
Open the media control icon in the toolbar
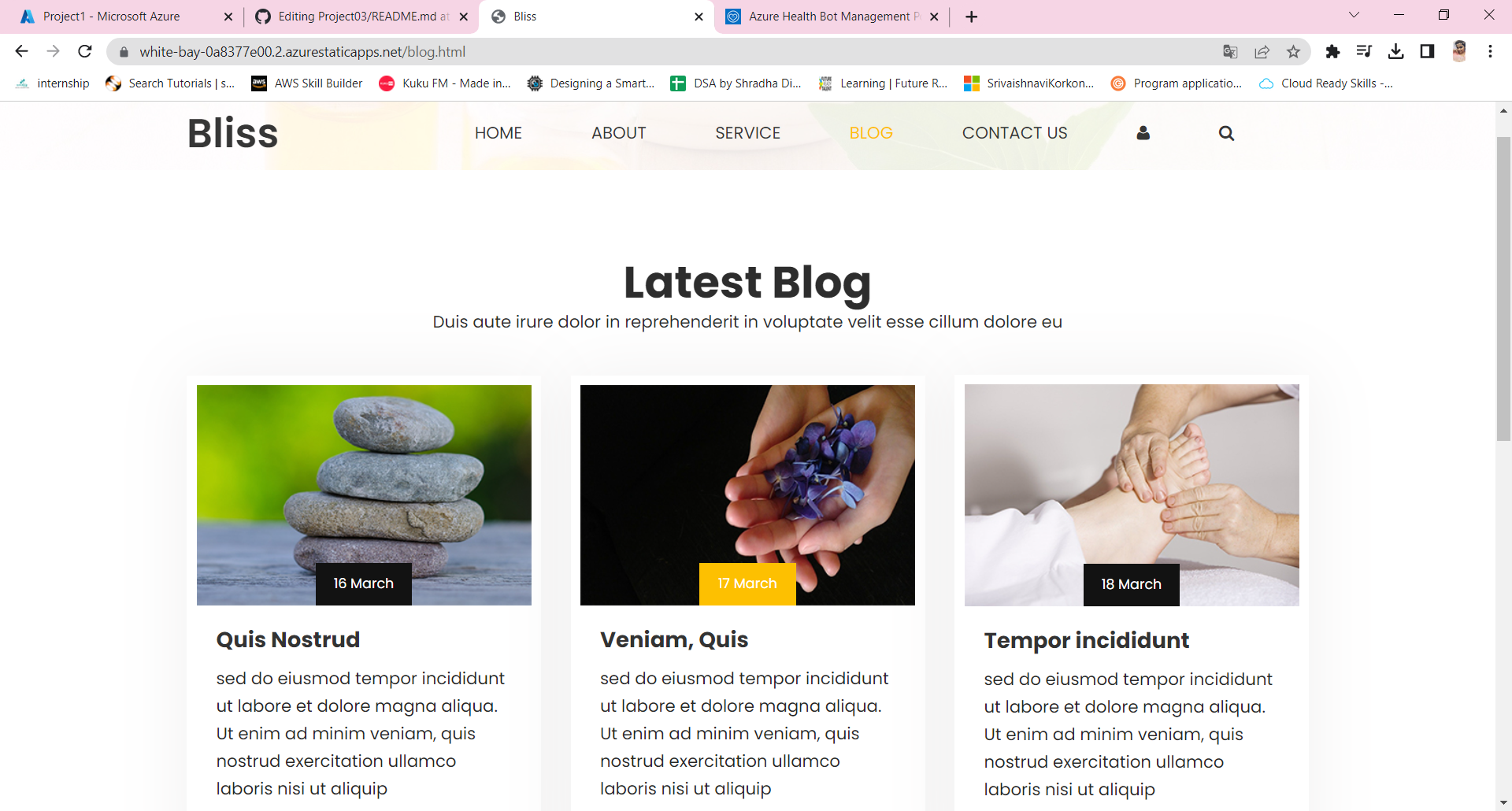coord(1364,51)
